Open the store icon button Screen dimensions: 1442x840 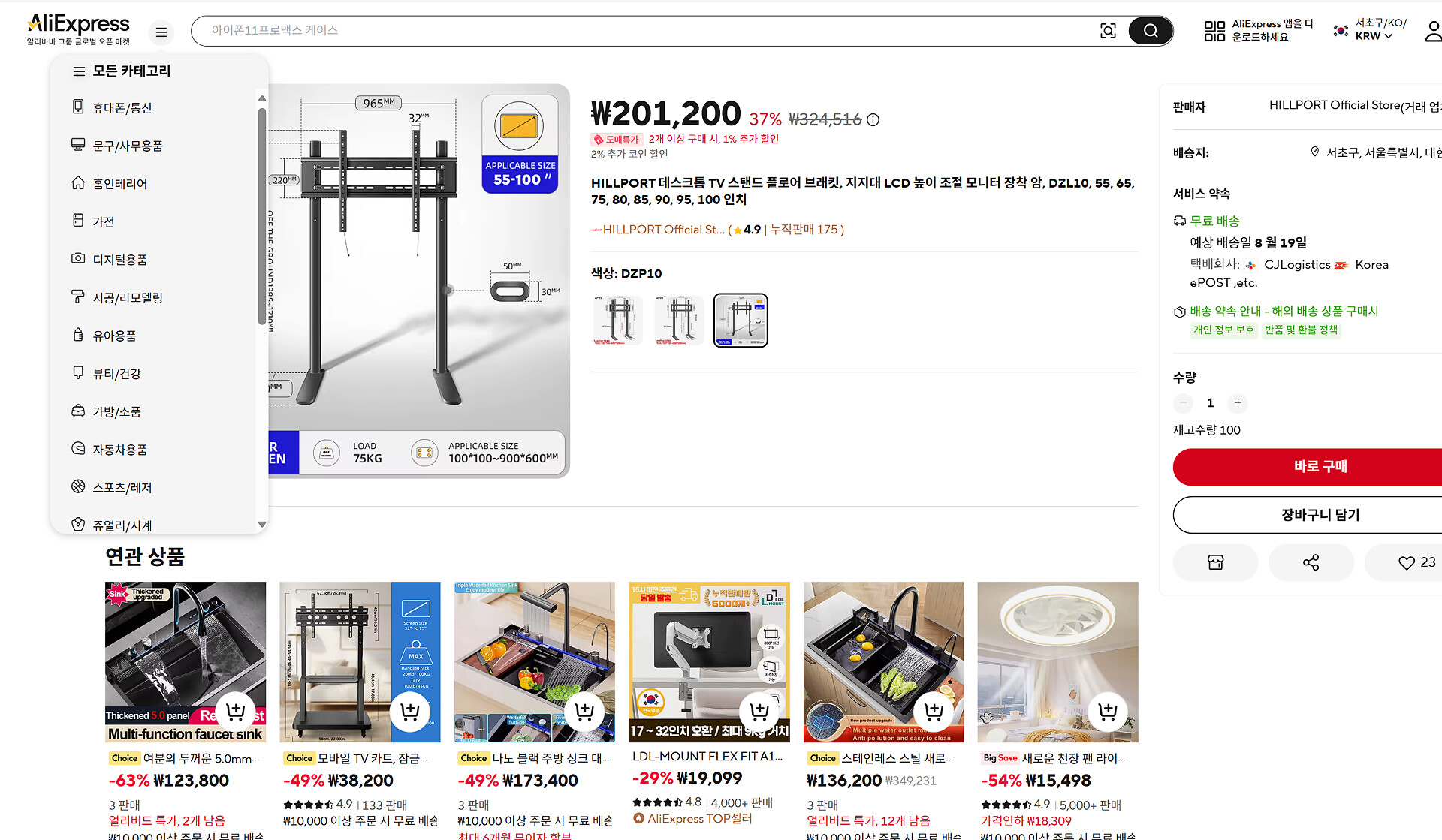point(1215,562)
